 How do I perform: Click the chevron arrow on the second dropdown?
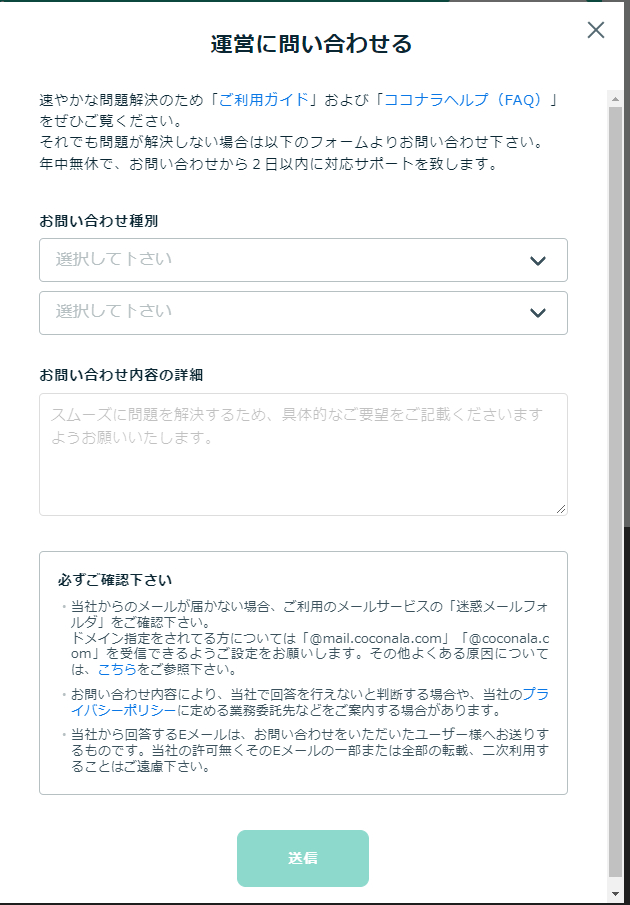538,313
